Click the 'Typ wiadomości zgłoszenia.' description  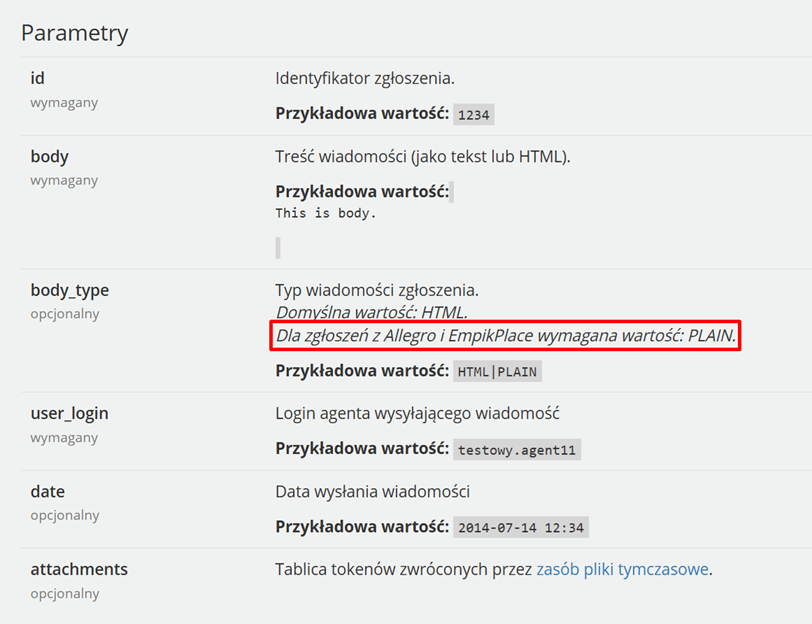(377, 290)
